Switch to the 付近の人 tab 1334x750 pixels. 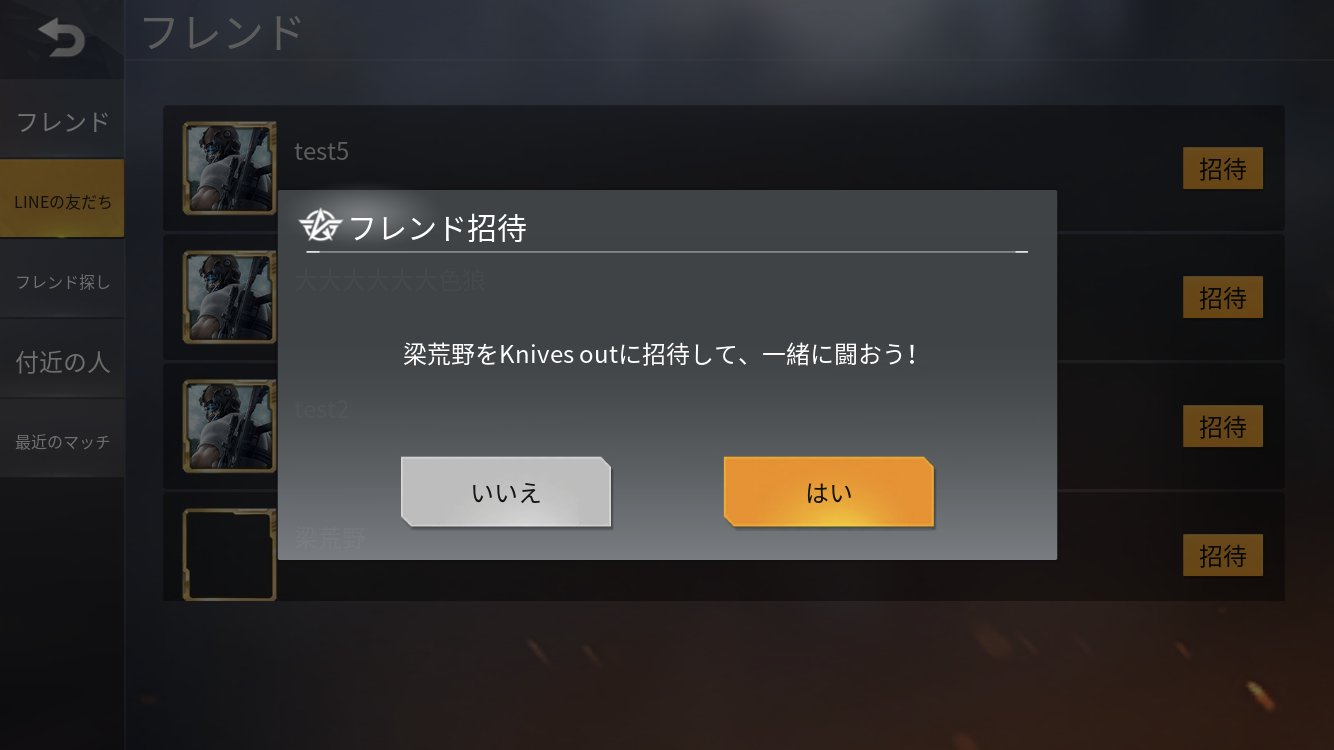coord(62,361)
